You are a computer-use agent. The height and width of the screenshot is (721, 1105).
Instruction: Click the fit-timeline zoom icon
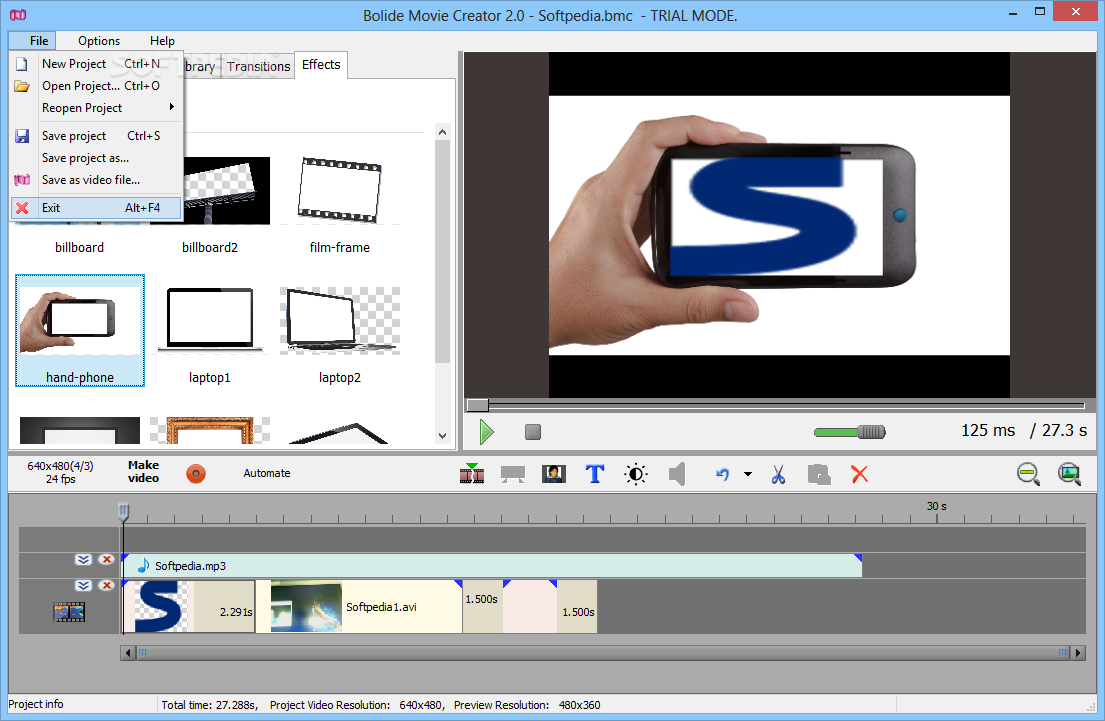tap(1069, 474)
